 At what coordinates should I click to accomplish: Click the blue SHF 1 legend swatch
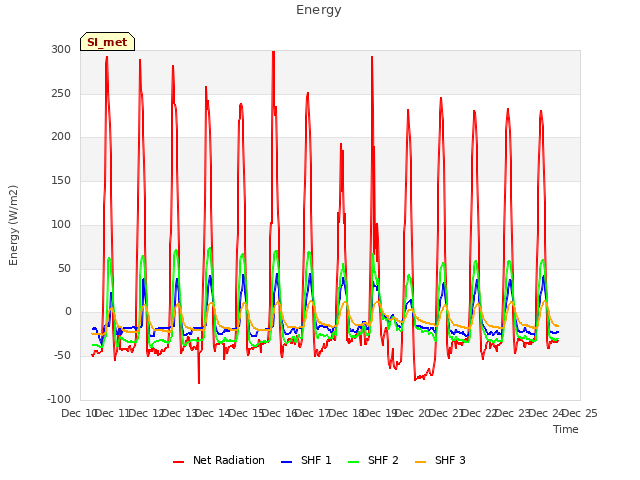(287, 462)
